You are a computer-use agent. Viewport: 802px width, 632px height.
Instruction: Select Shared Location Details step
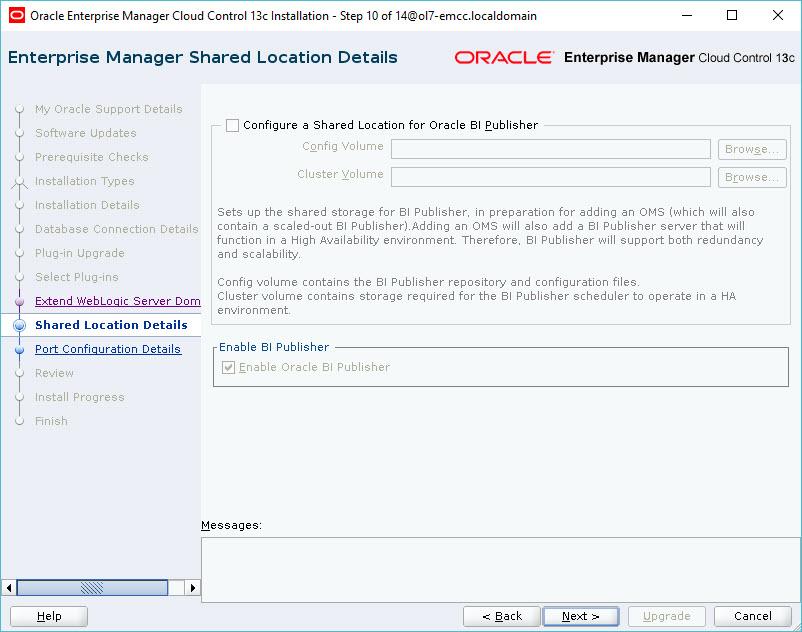[x=111, y=325]
